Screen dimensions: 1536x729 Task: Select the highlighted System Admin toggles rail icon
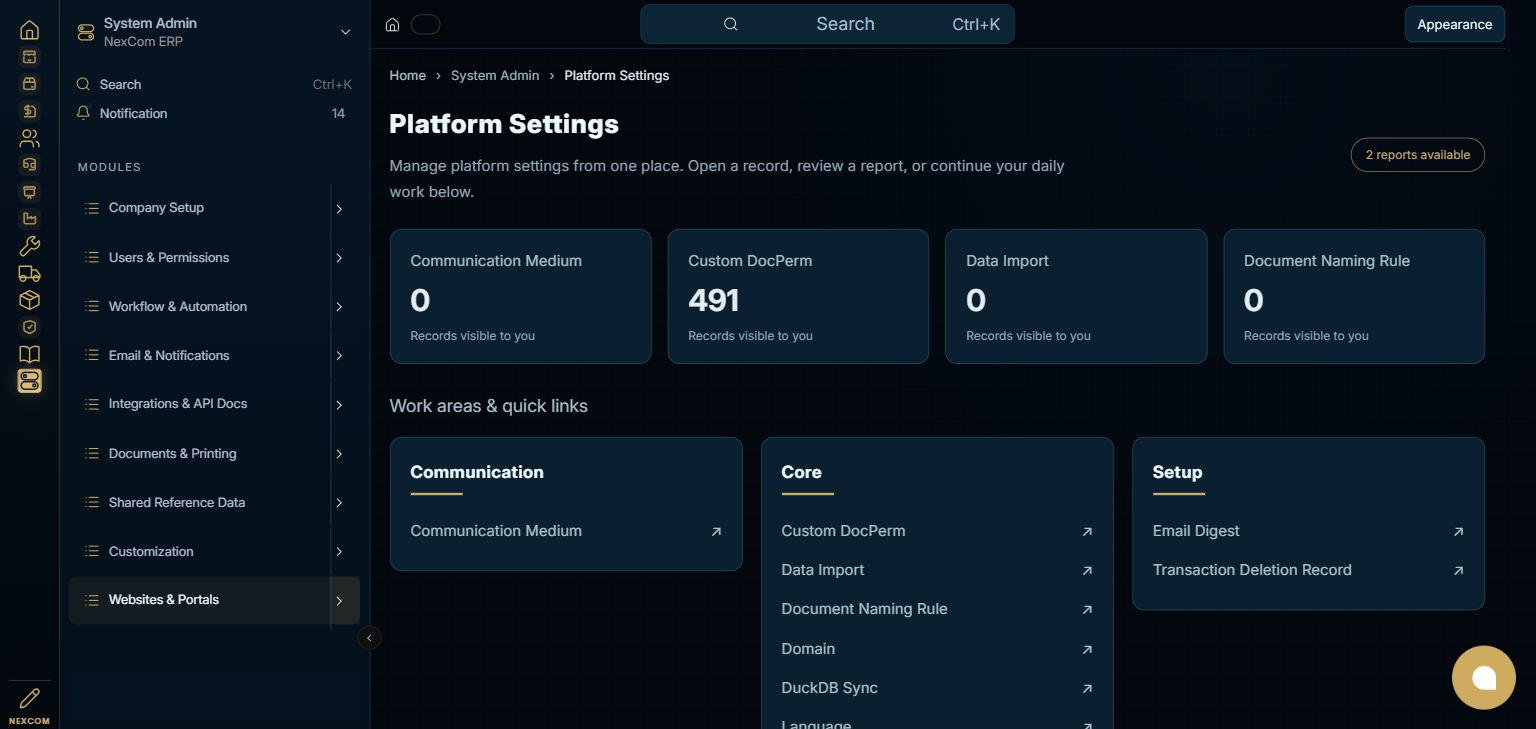(30, 381)
